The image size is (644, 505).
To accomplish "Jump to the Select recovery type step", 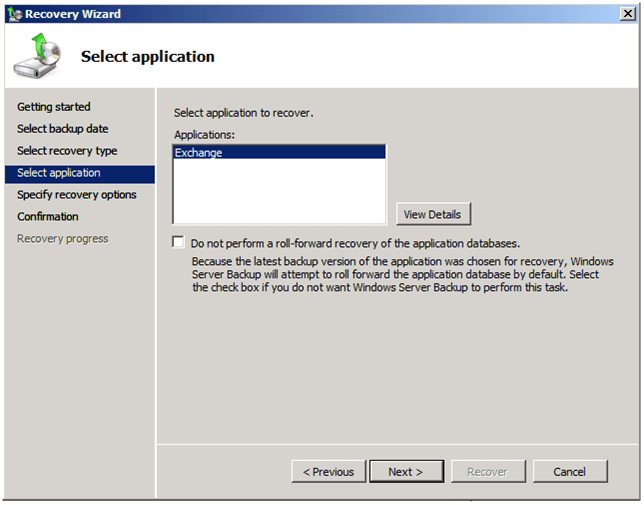I will coord(67,151).
